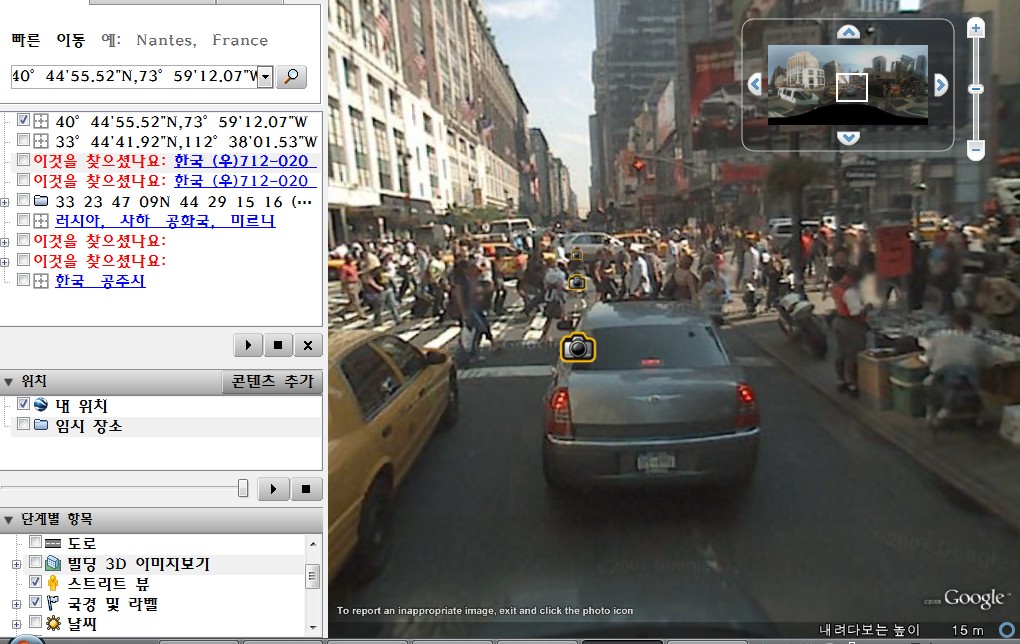
Task: Expand the 빌딩 3D 이미지보기 tree node
Action: tap(16, 564)
